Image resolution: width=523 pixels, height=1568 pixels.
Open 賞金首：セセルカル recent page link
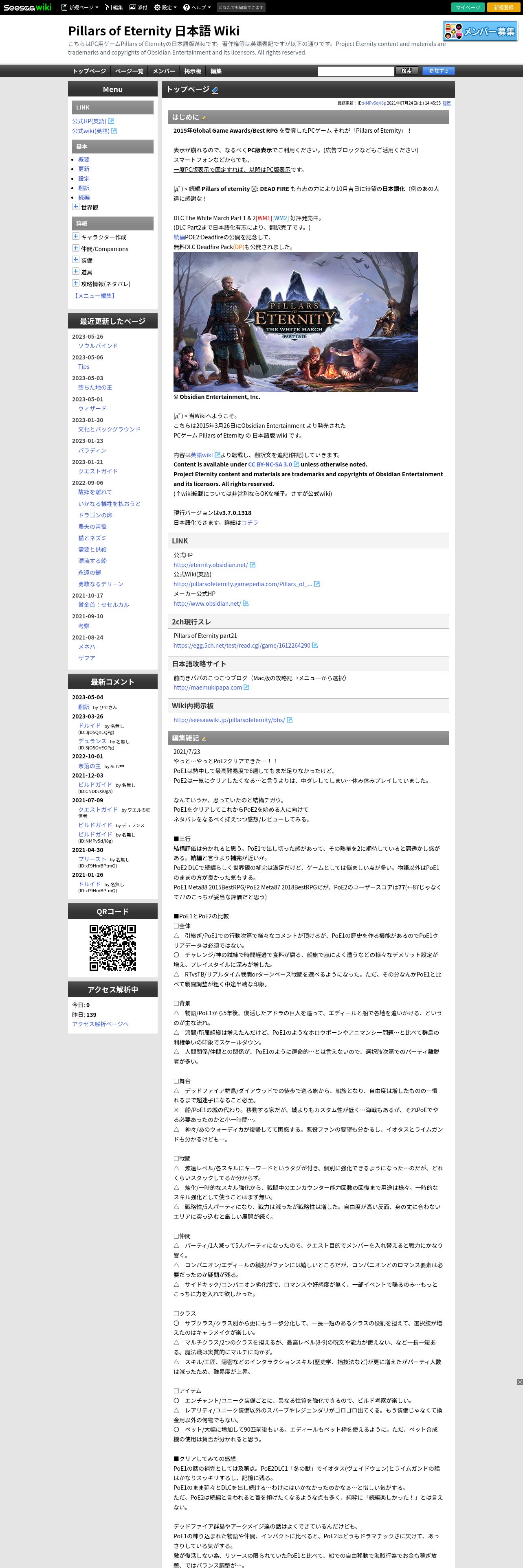point(103,605)
